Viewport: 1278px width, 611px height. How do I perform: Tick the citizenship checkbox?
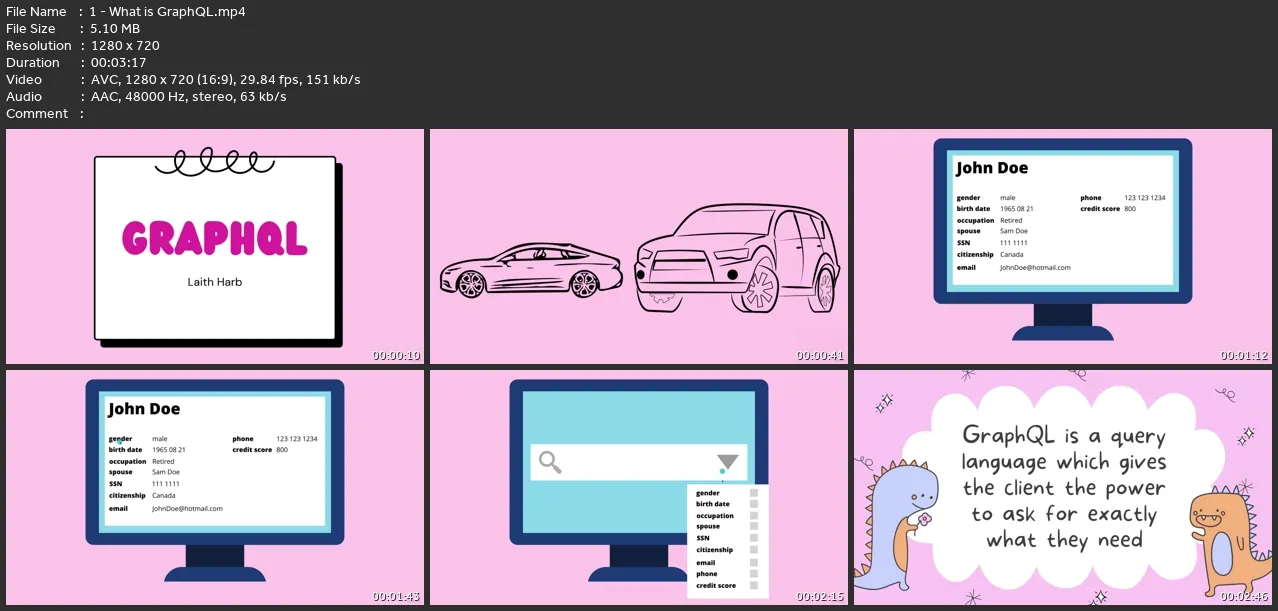(x=754, y=550)
